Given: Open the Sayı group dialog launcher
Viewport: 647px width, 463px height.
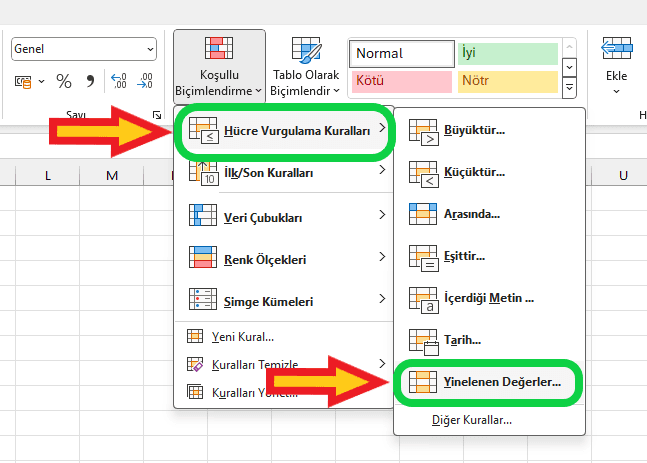Looking at the screenshot, I should [157, 115].
